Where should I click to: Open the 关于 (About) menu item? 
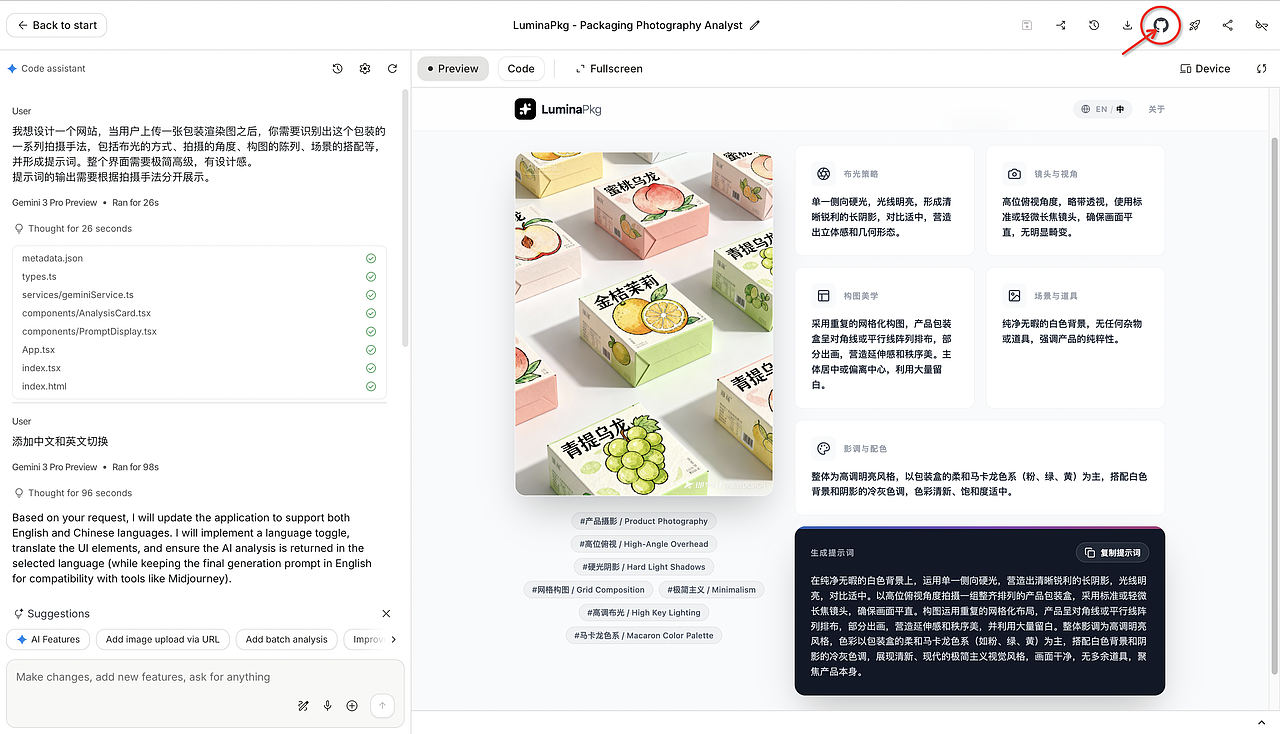[1156, 109]
